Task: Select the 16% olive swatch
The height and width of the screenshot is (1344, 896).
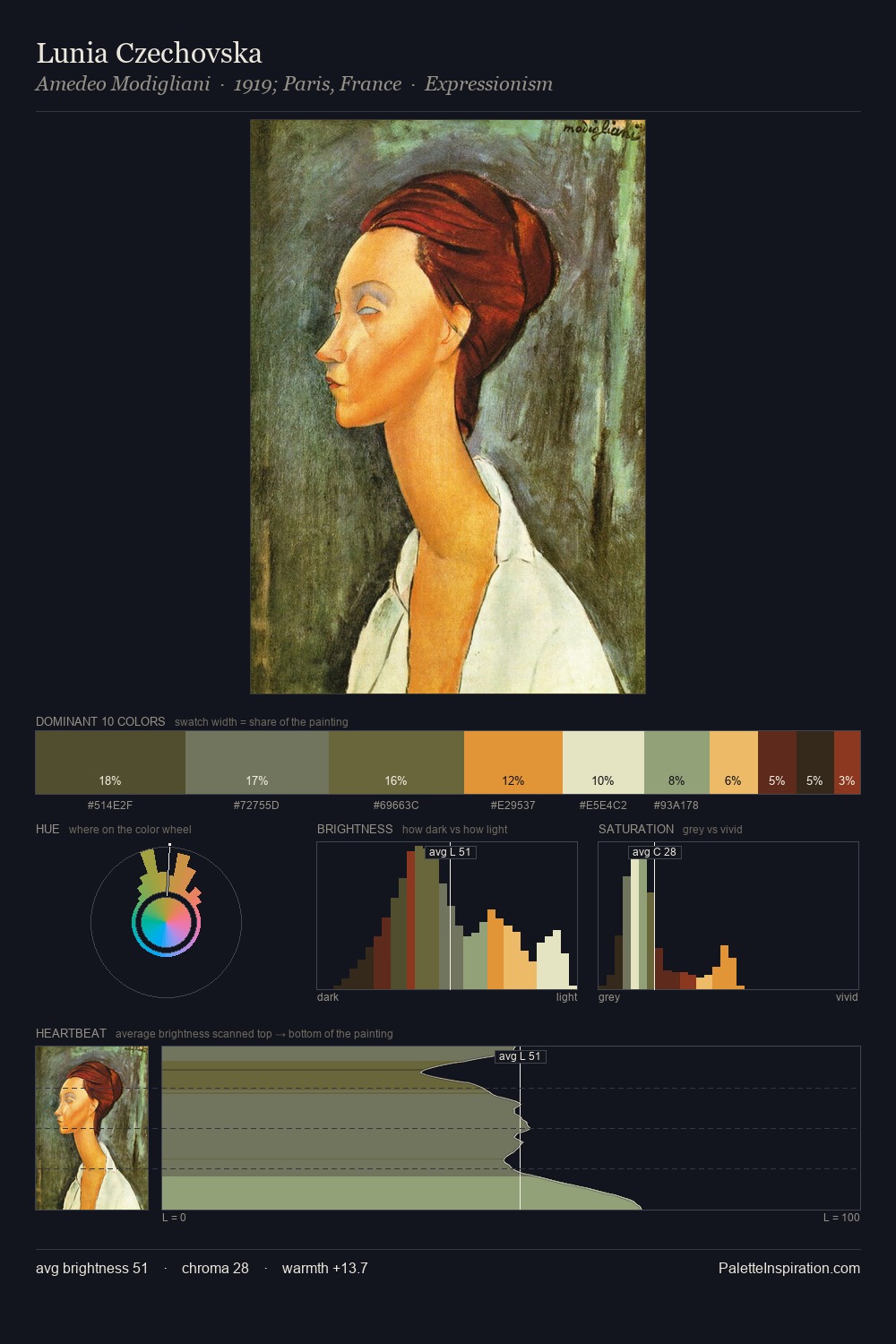Action: click(396, 762)
